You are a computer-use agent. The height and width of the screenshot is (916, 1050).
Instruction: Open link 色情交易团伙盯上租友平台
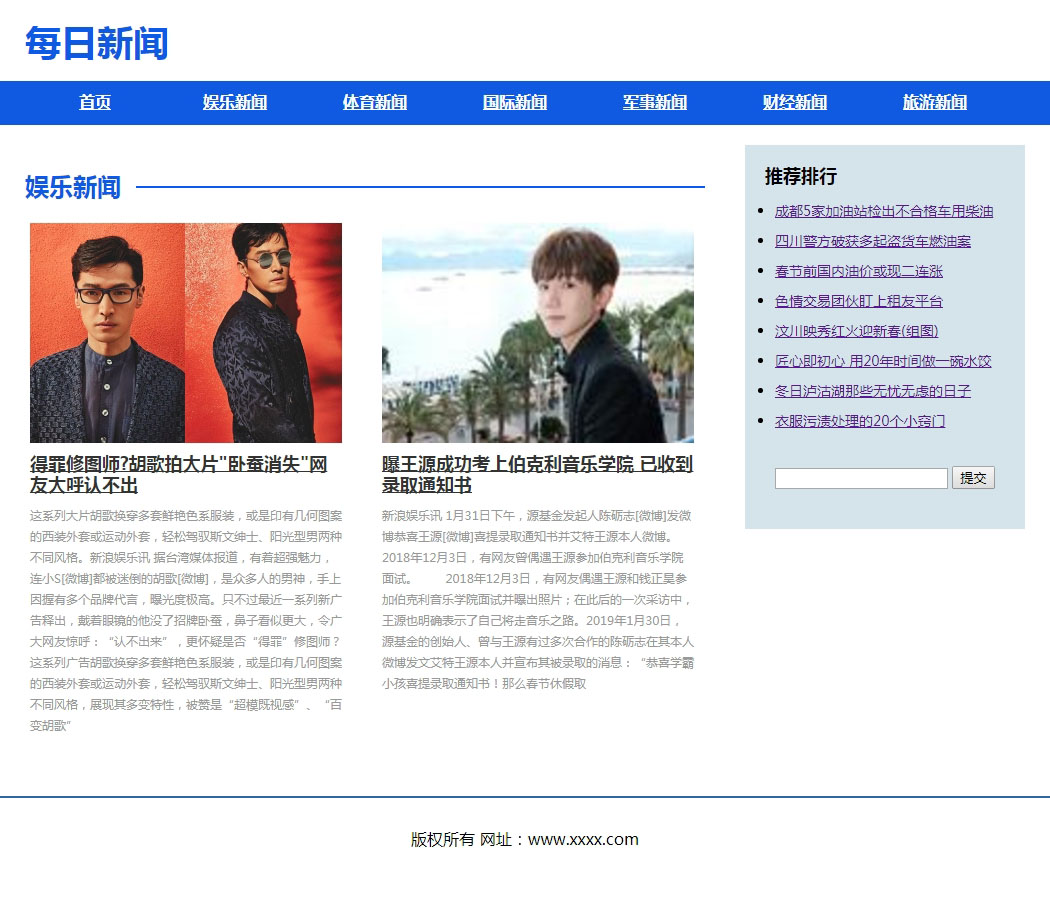point(858,301)
